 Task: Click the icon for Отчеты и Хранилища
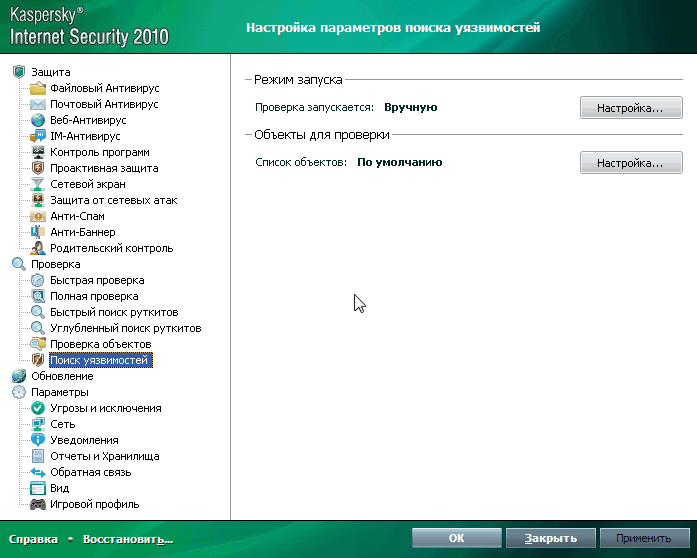tap(38, 456)
